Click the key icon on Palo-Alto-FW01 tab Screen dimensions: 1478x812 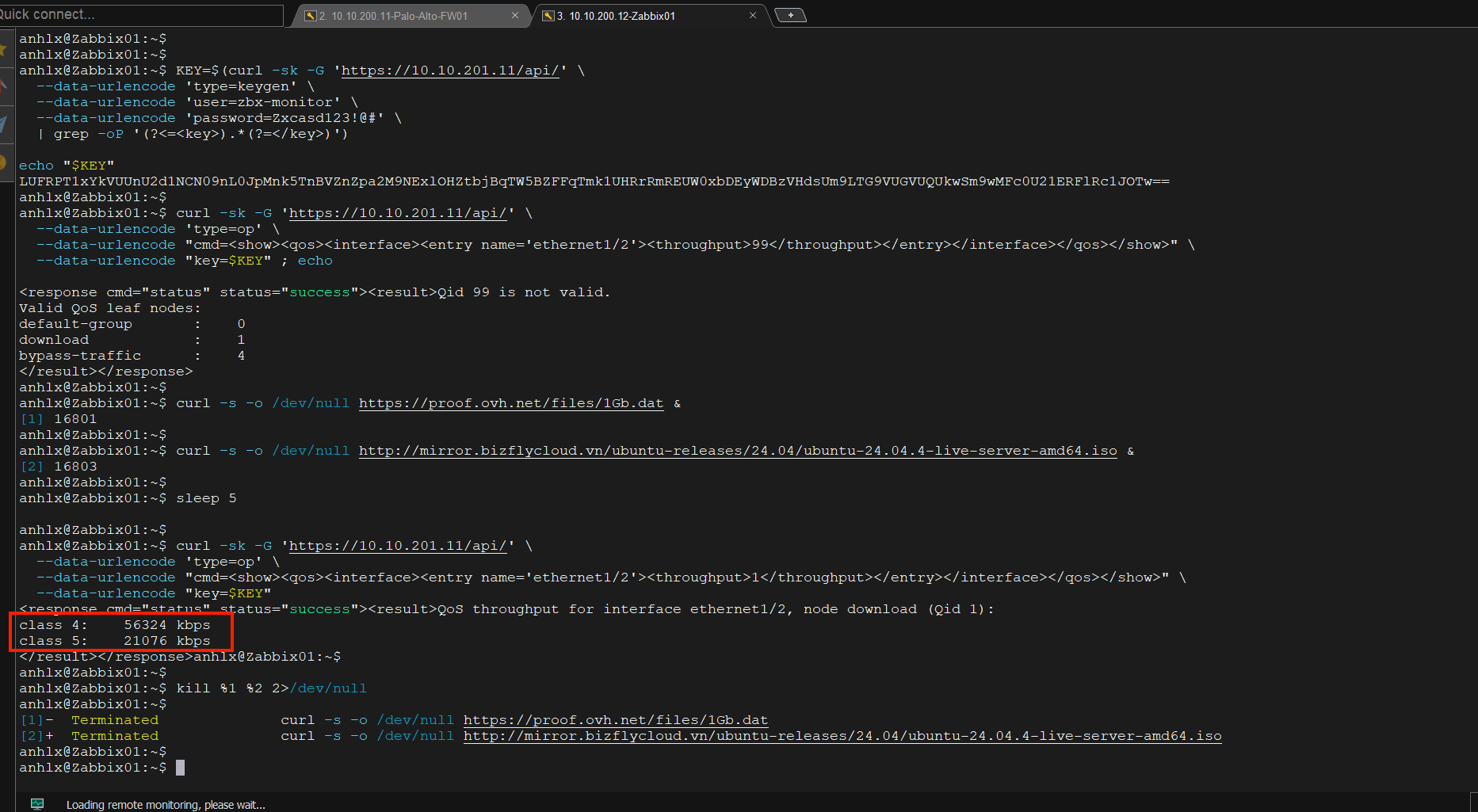311,16
